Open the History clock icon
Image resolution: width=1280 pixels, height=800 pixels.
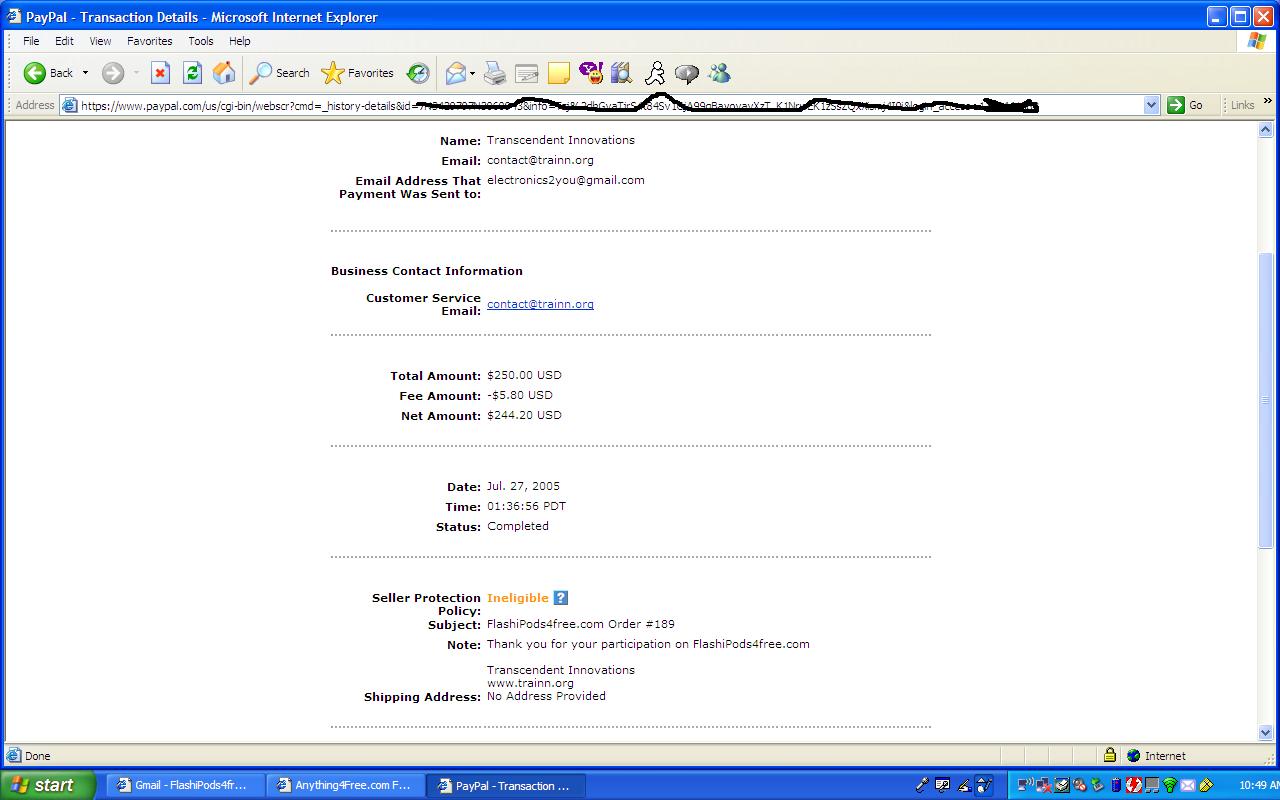point(418,73)
